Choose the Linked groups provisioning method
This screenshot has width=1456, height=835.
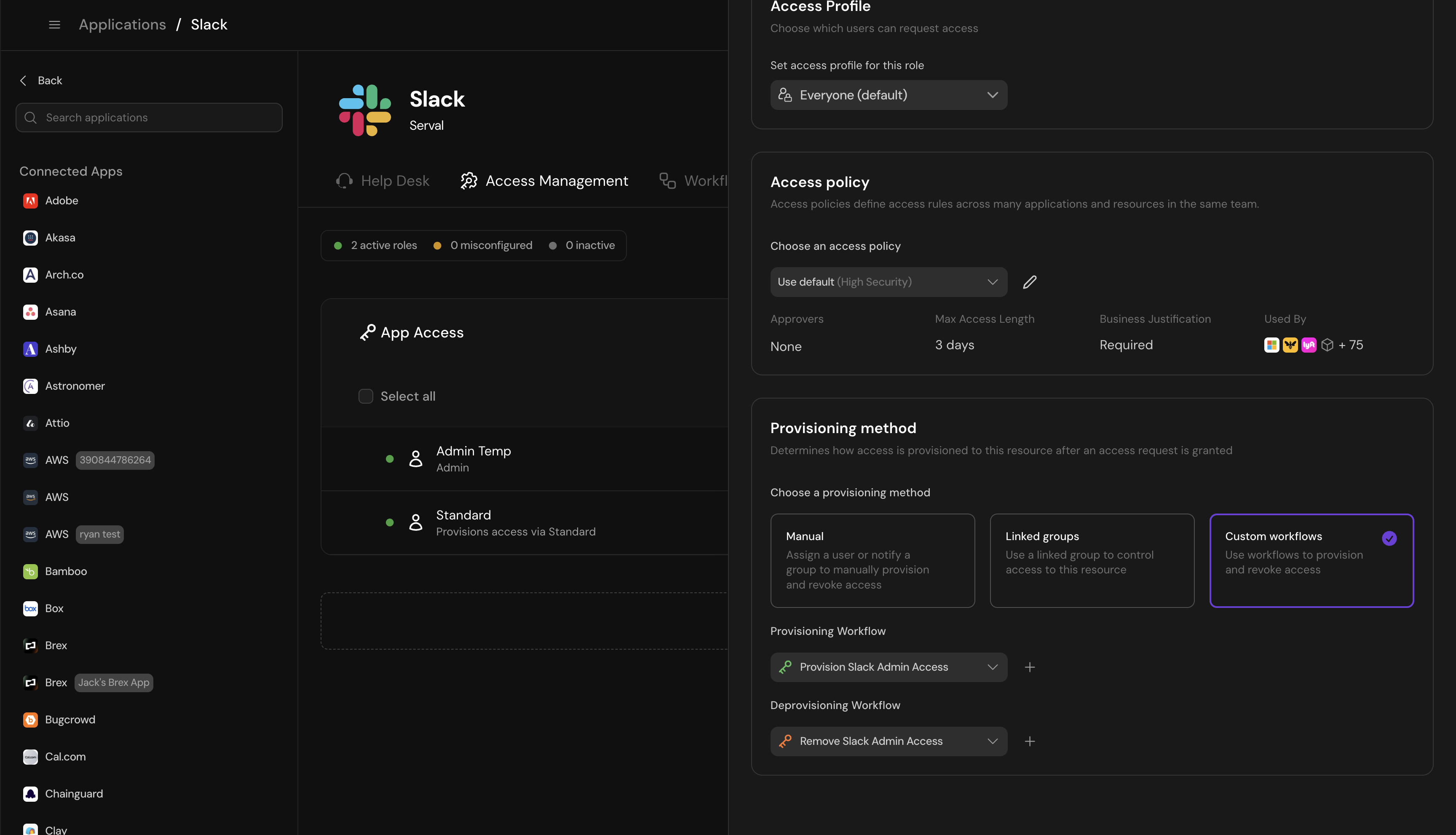(1091, 560)
